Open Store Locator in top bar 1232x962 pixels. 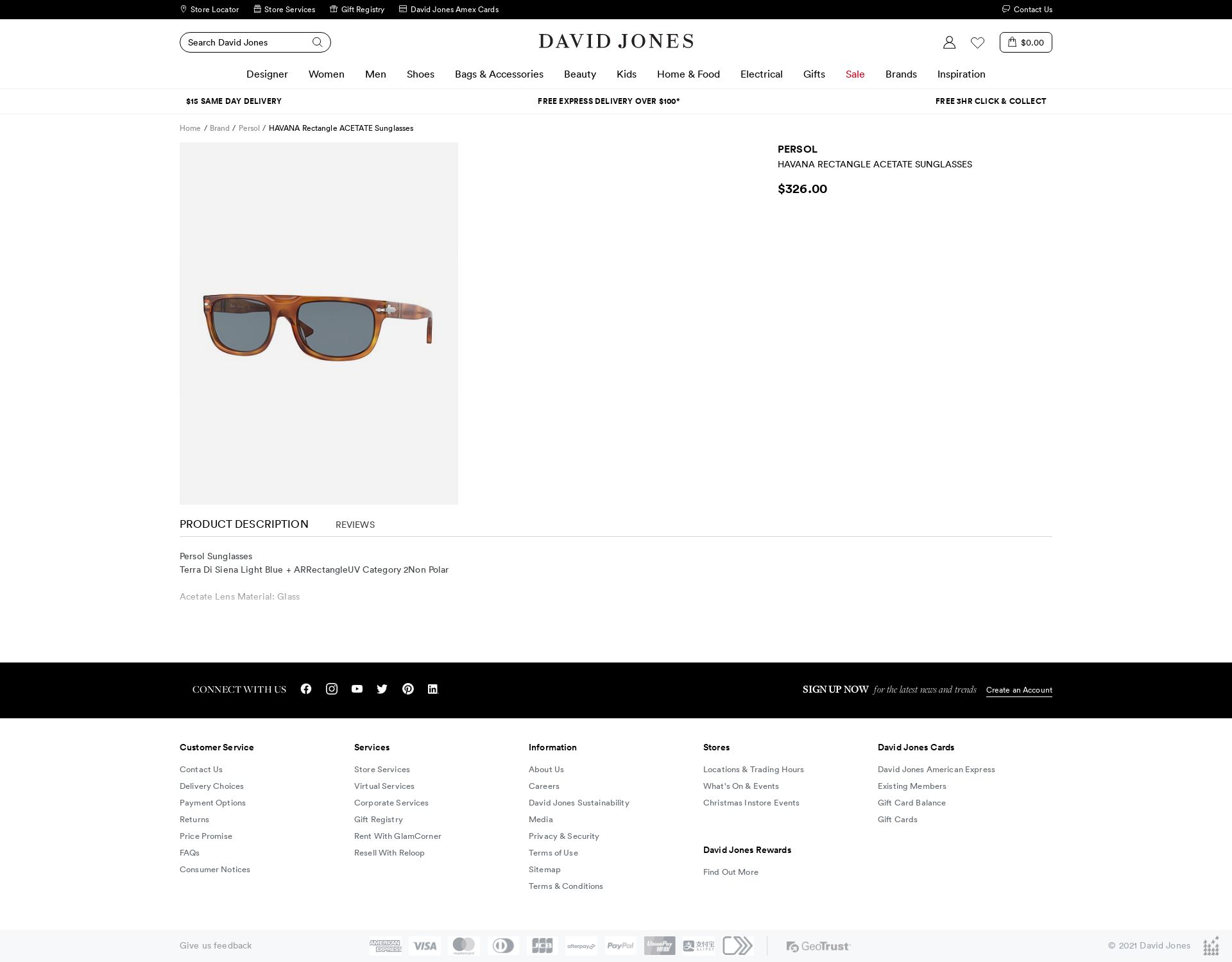209,10
